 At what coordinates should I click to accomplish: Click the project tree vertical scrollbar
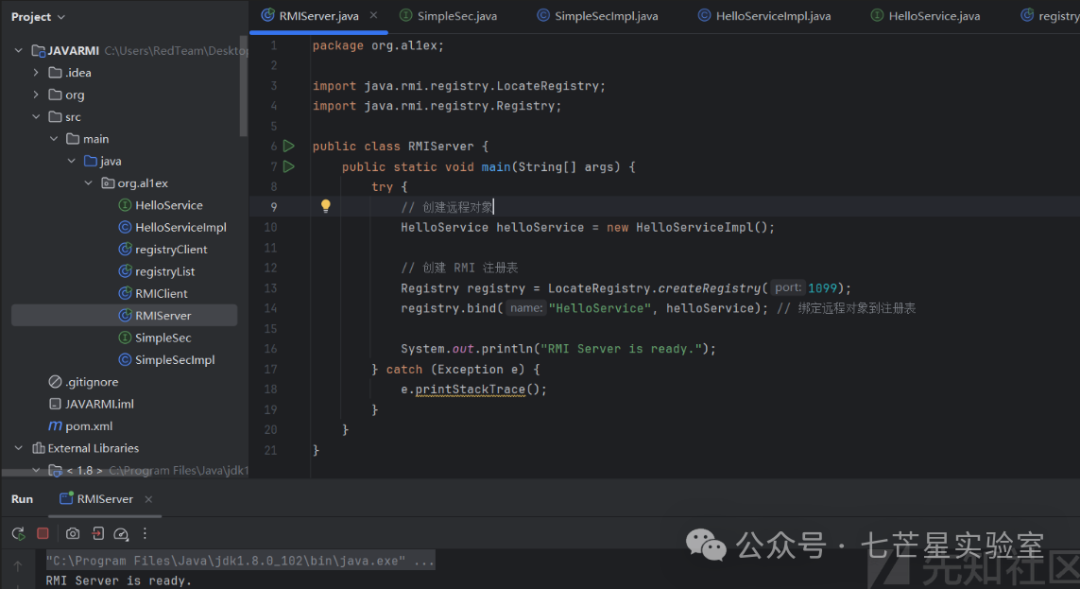243,86
